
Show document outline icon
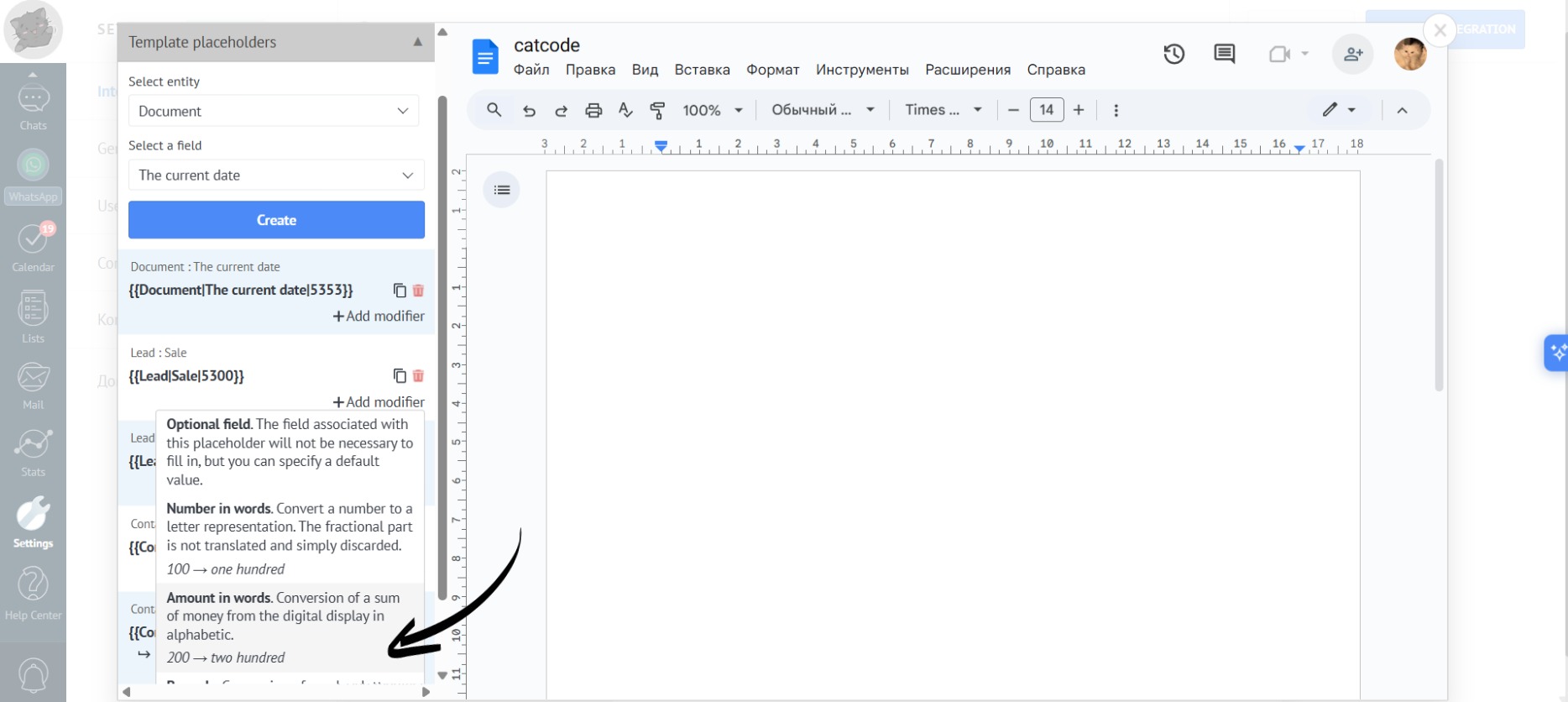[x=502, y=190]
